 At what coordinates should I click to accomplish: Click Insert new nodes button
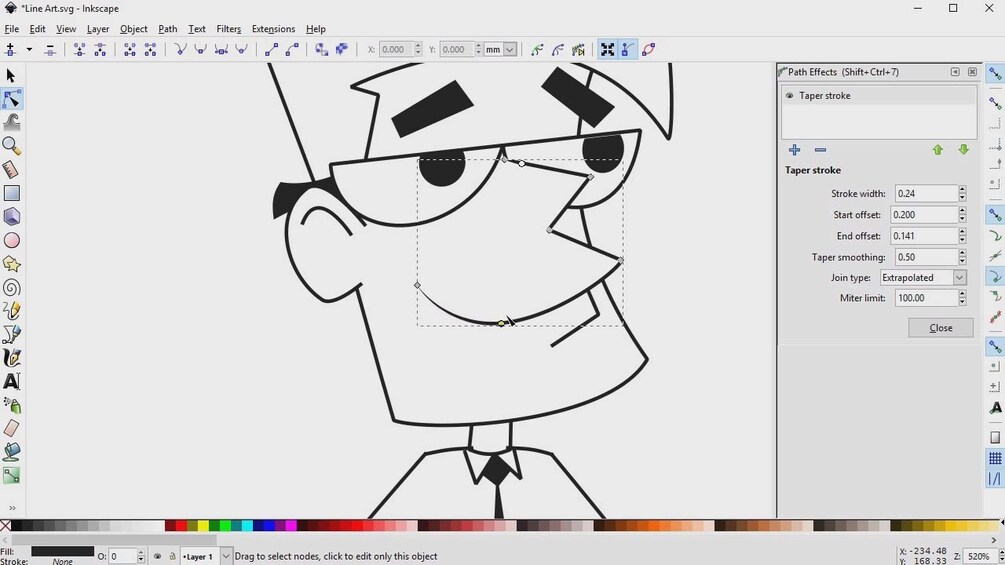[10, 49]
